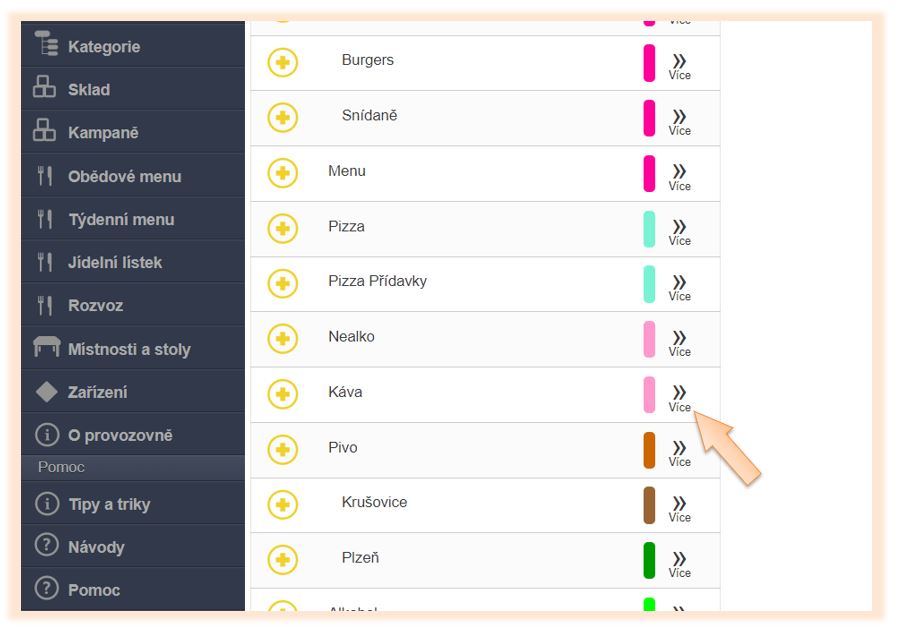
Task: Click the Snídaně category row
Action: click(485, 118)
